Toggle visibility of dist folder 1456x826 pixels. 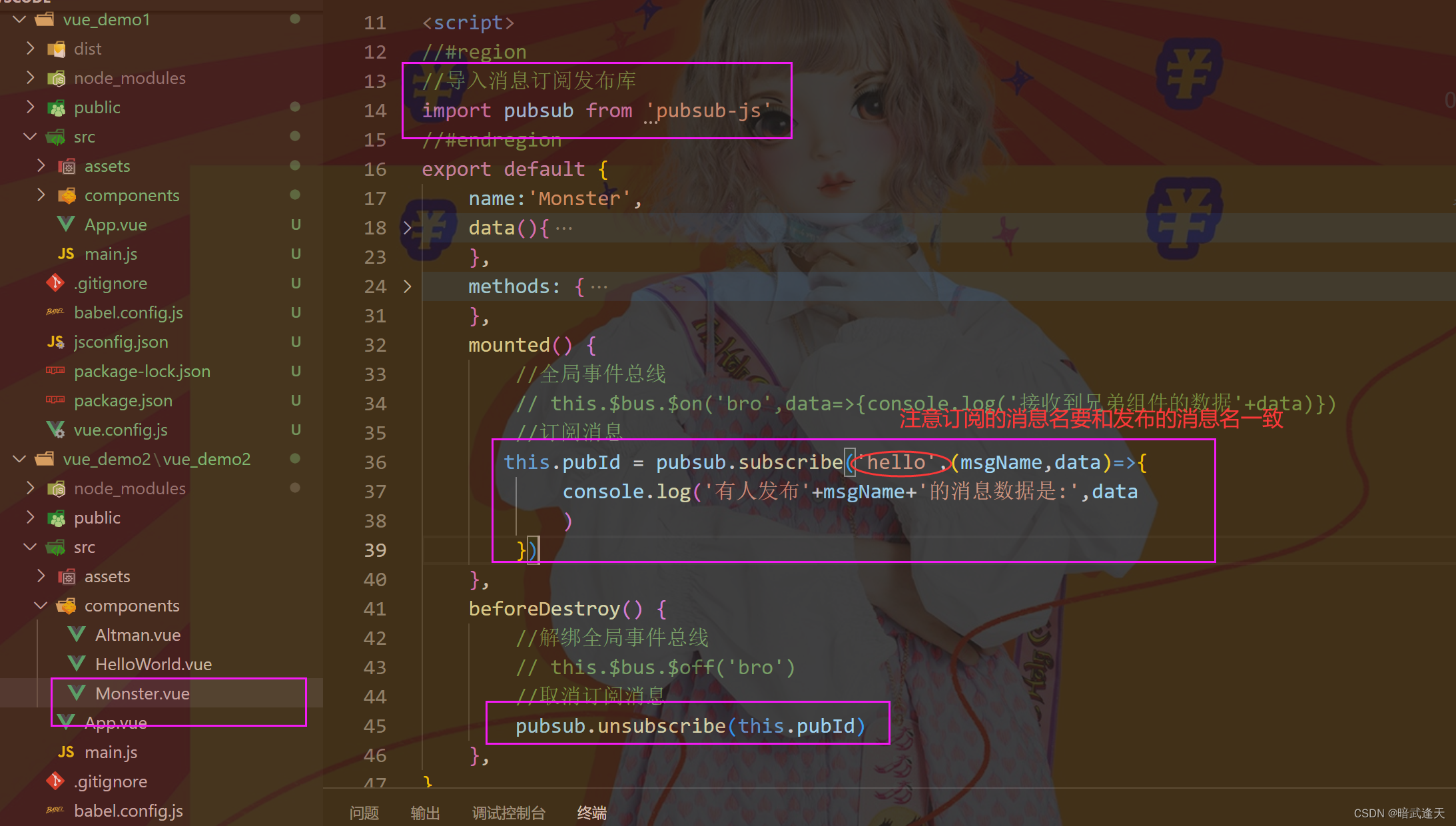pyautogui.click(x=31, y=47)
